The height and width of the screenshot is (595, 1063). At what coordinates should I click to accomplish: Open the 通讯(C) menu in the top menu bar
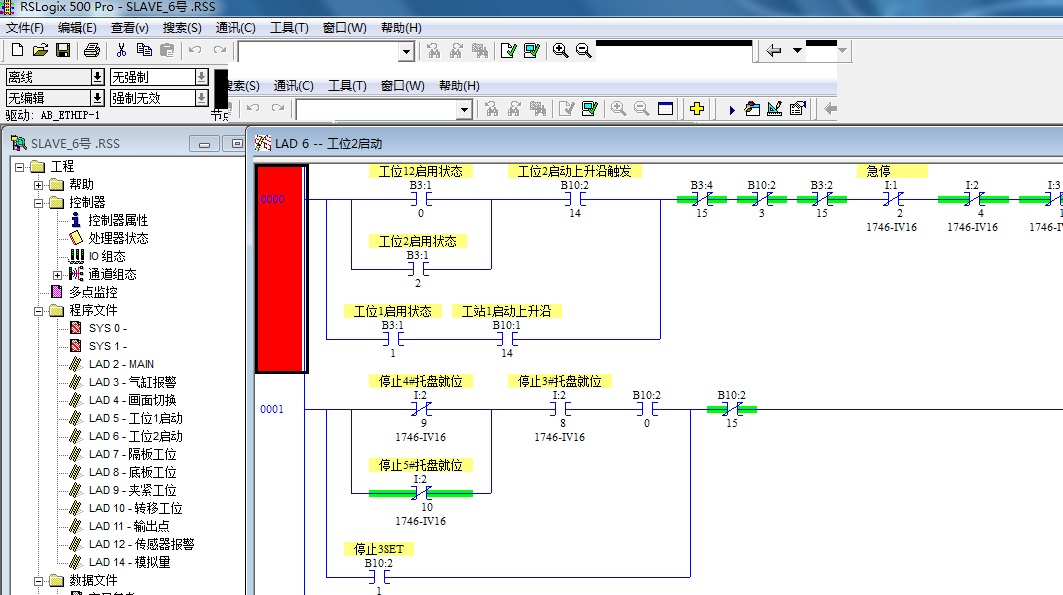coord(236,28)
